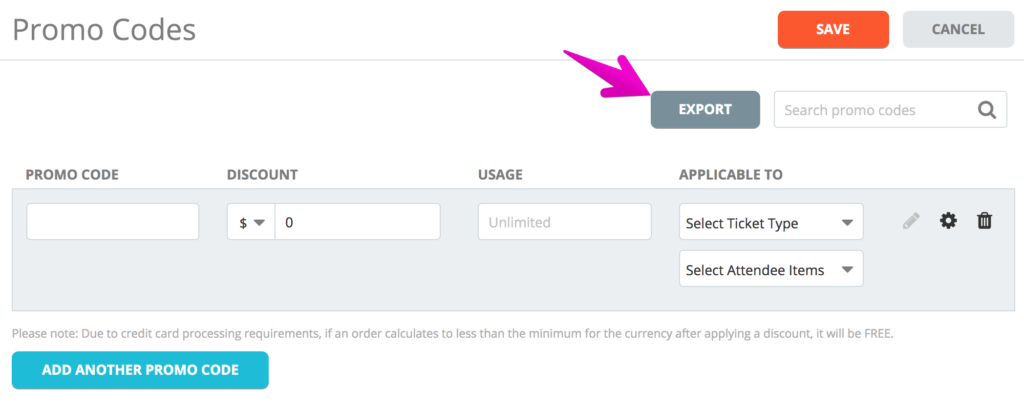Expand the Select Ticket Type dropdown
1024x406 pixels.
pyautogui.click(x=771, y=222)
